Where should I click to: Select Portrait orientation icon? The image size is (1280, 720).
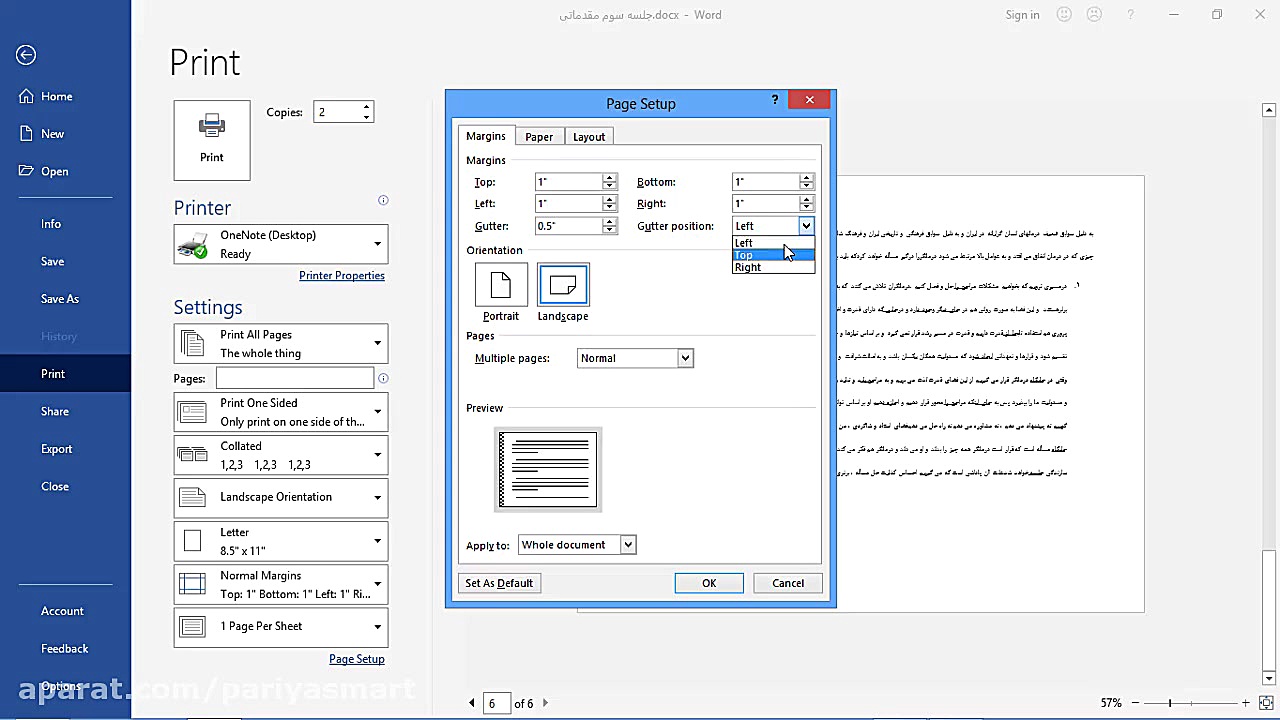point(500,285)
